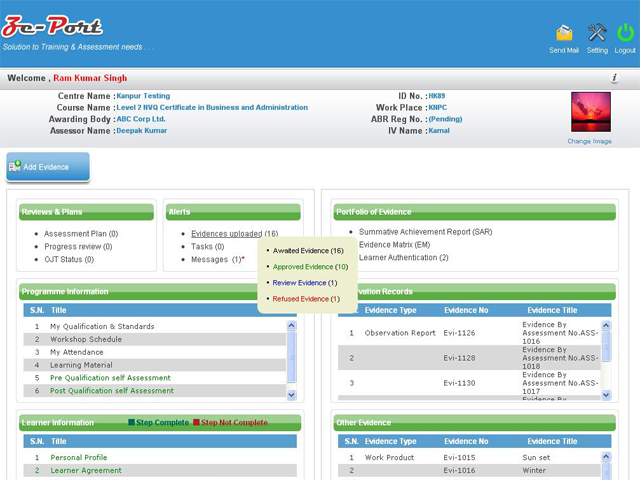Viewport: 640px width, 480px height.
Task: Open Progress review (0) link
Action: click(x=78, y=247)
